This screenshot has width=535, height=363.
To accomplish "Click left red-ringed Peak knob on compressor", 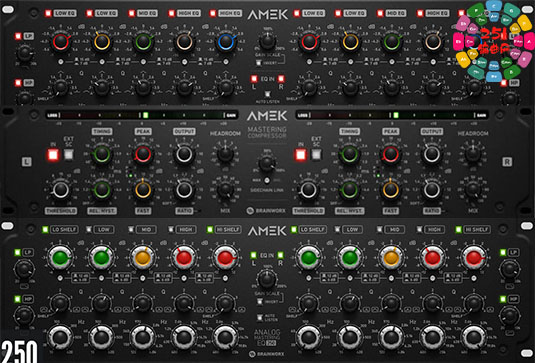I will (143, 155).
